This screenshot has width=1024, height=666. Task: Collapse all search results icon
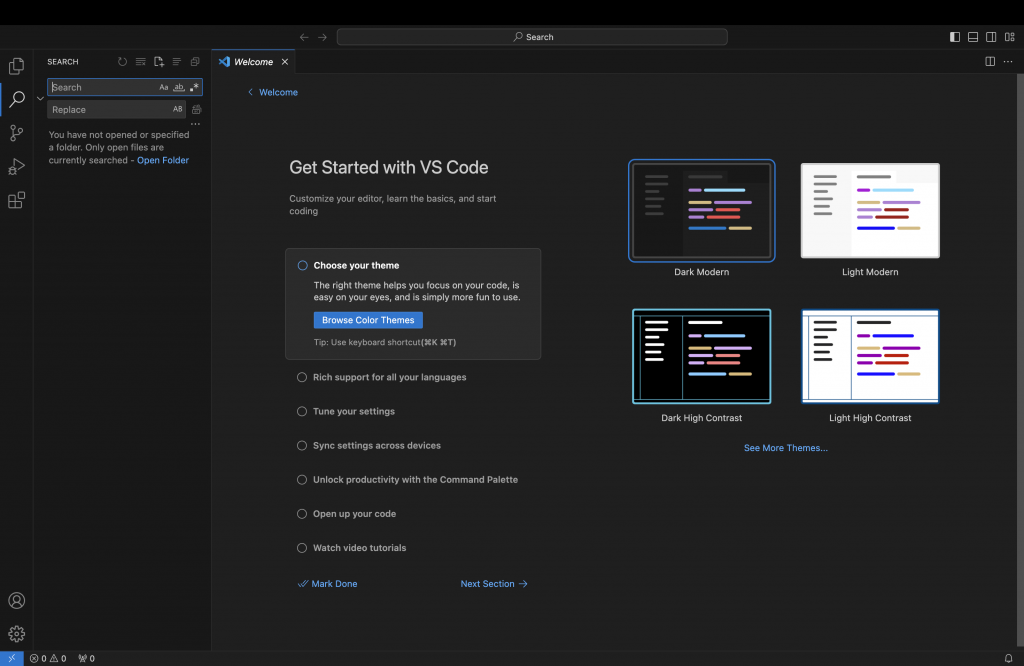[195, 61]
